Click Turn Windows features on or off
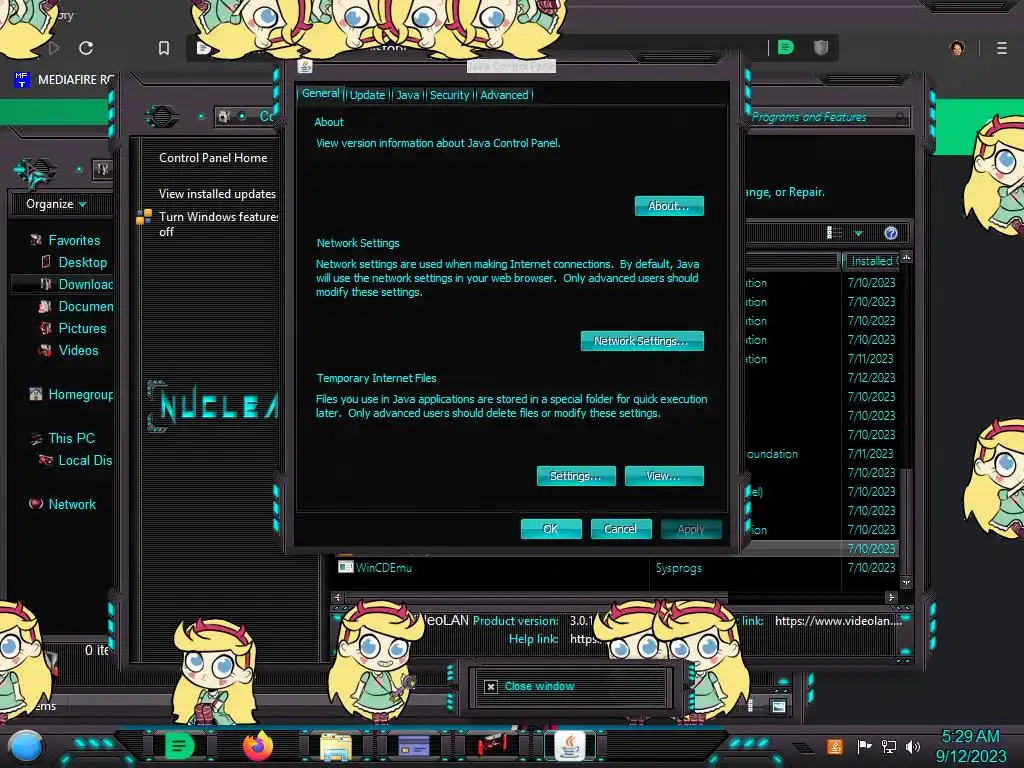The height and width of the screenshot is (768, 1024). point(218,224)
